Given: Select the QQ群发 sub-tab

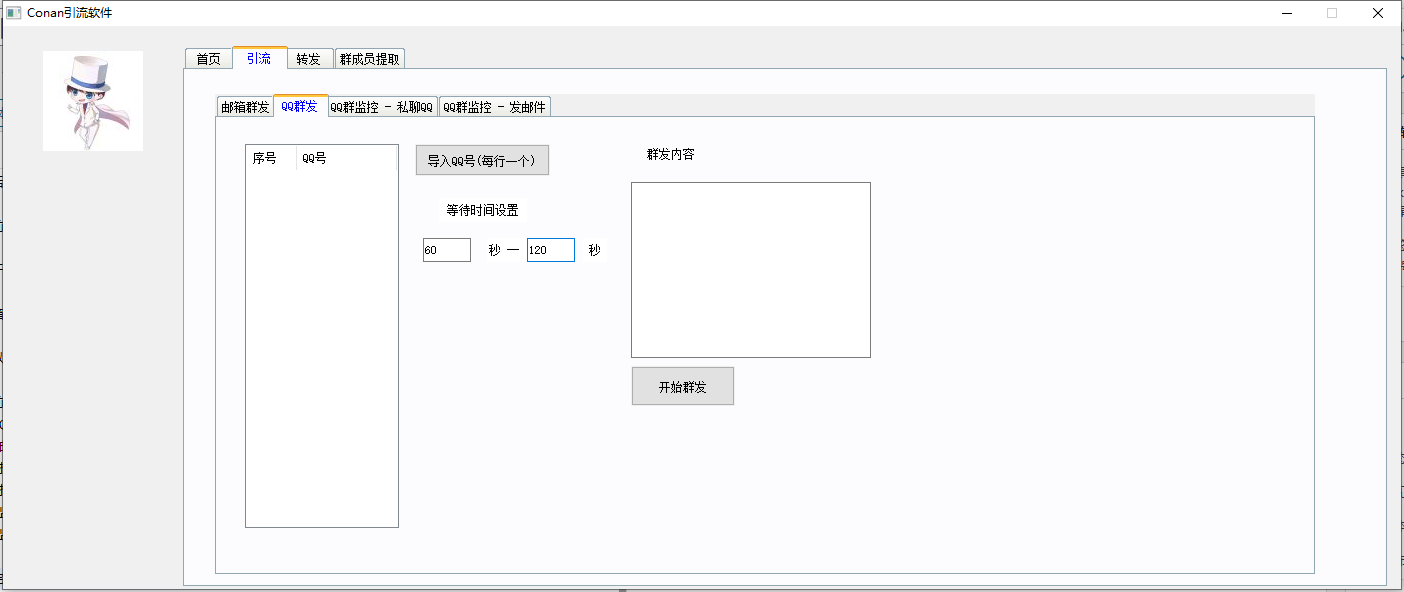Looking at the screenshot, I should pos(300,106).
